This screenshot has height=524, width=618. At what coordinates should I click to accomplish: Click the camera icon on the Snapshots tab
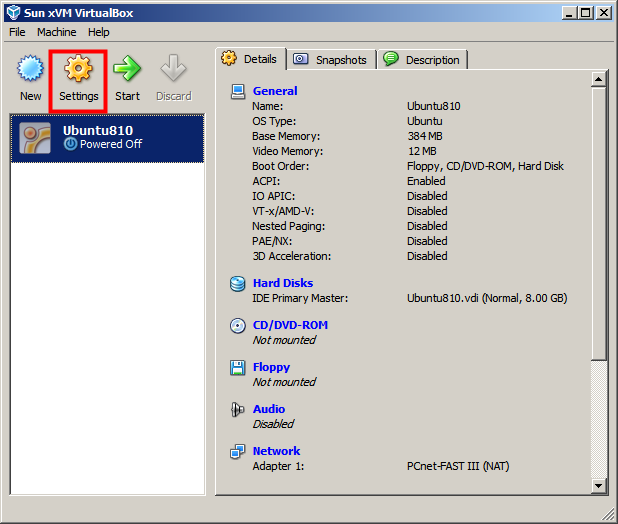click(300, 59)
